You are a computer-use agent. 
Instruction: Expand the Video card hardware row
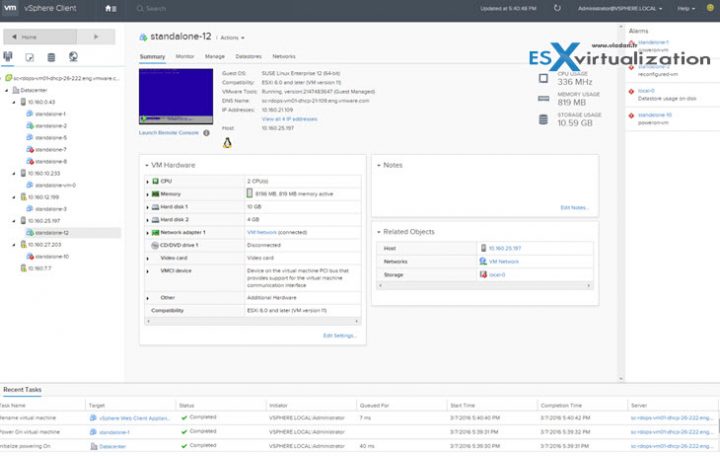pos(147,259)
